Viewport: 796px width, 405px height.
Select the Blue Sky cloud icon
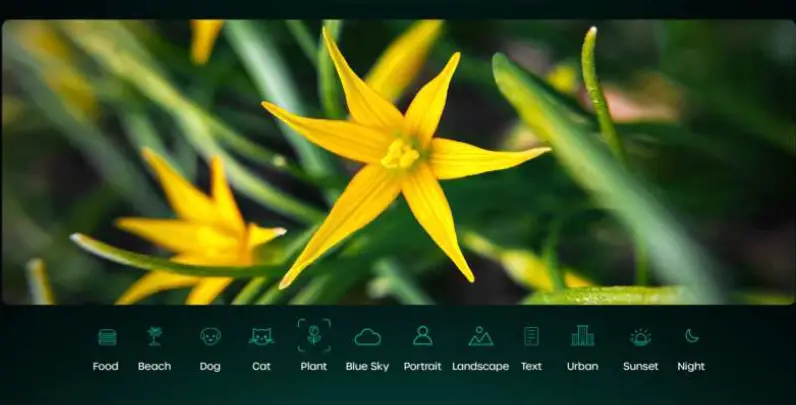(x=368, y=337)
